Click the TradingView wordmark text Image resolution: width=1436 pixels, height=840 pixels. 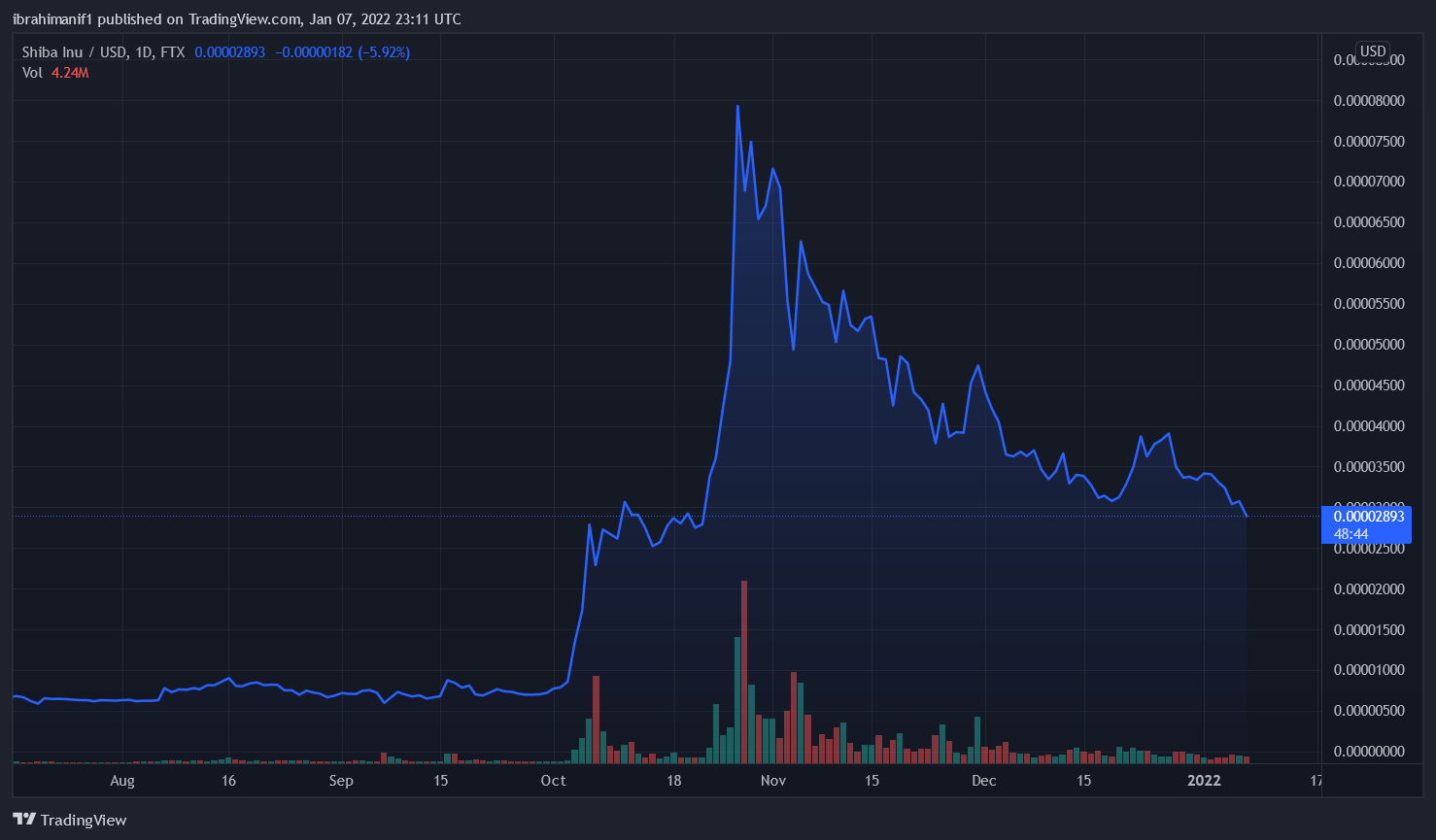(x=84, y=821)
